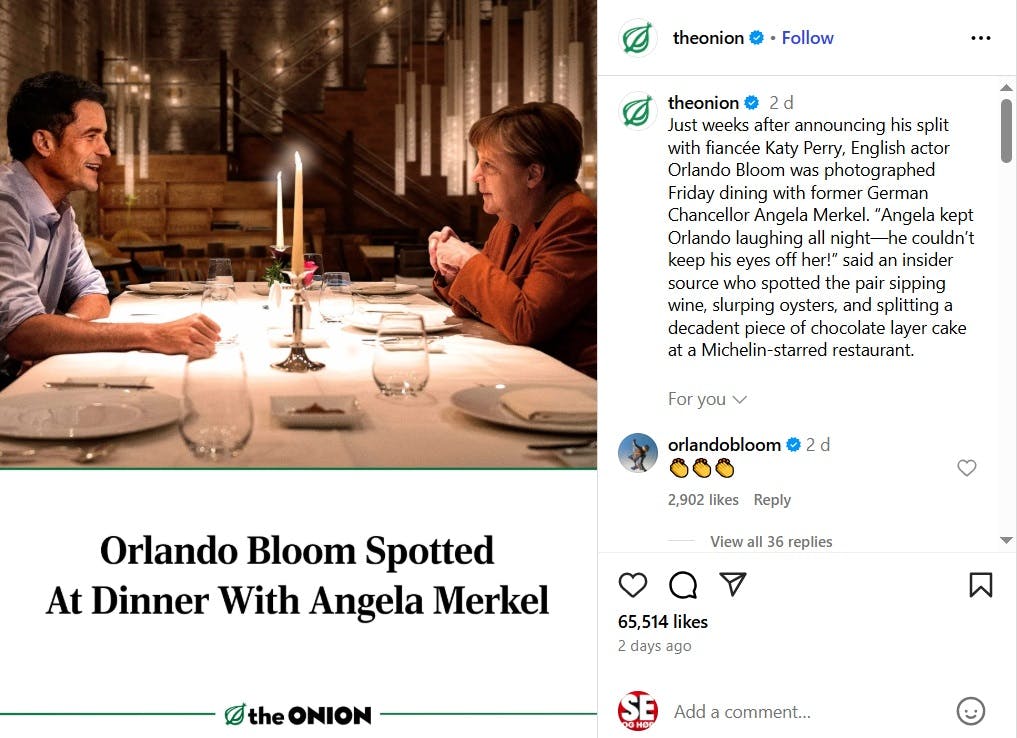Screen dimensions: 1017x738
Task: Open the 65,514 likes list
Action: (663, 621)
